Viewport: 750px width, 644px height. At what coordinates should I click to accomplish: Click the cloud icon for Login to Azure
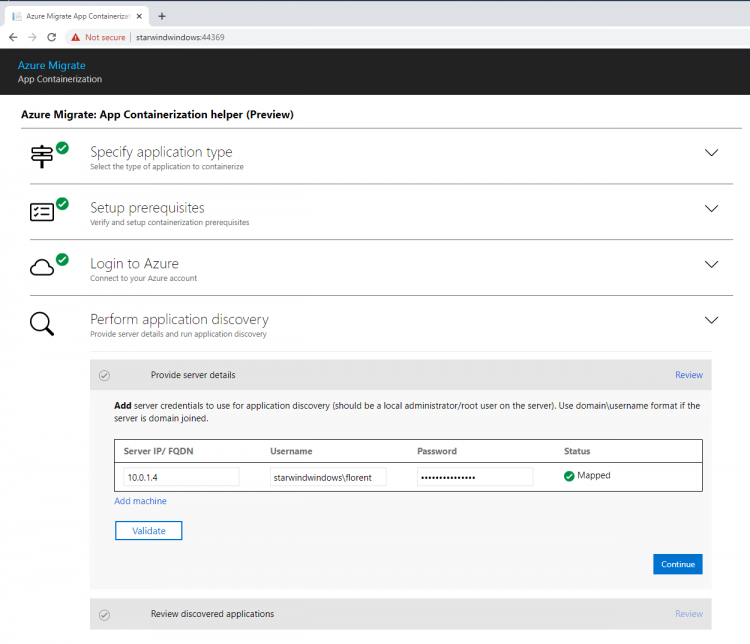click(42, 267)
